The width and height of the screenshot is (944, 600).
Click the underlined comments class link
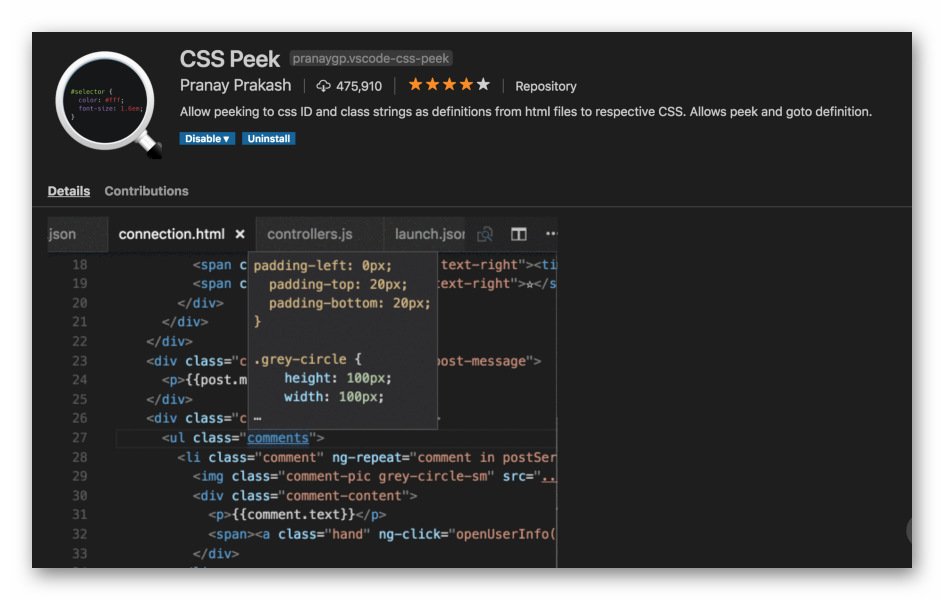tap(278, 438)
